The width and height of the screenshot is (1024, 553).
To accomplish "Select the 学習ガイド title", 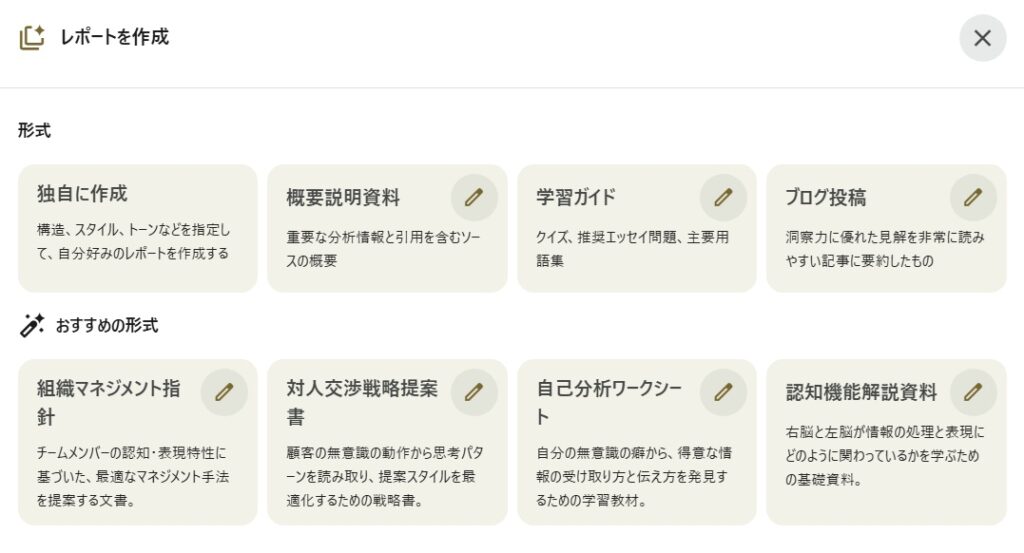I will pos(576,197).
